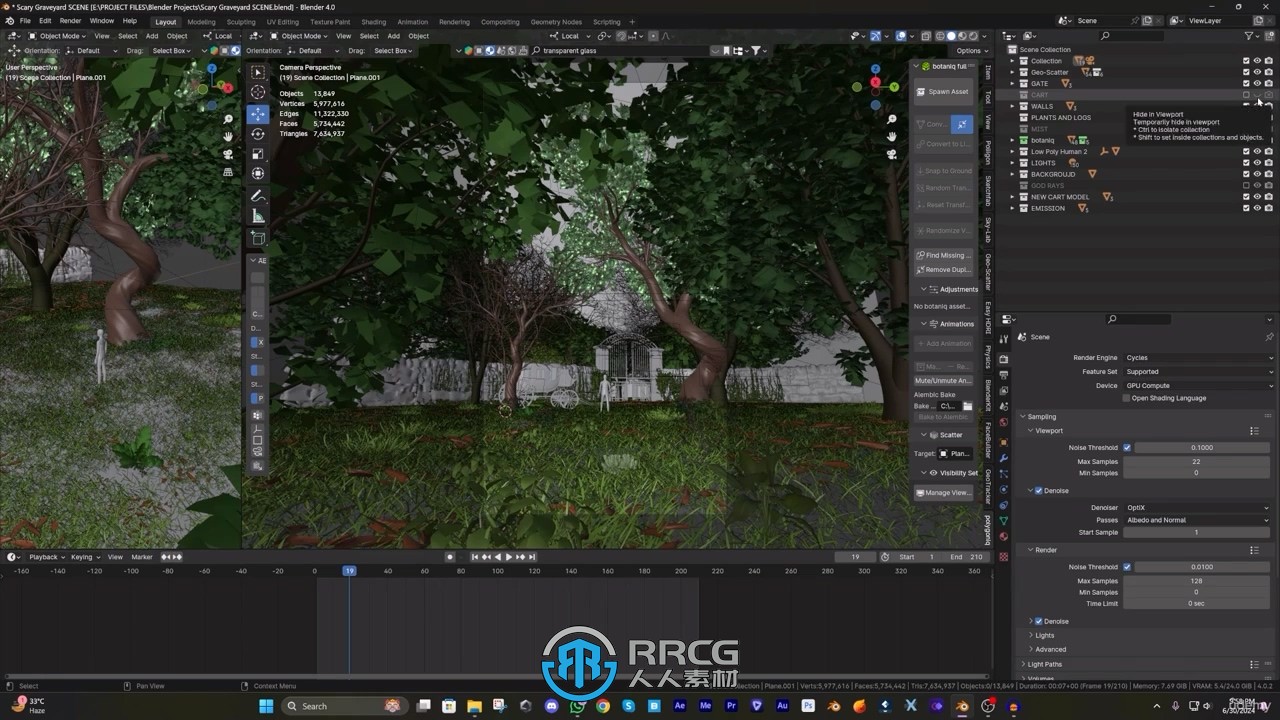Screen dimensions: 1280x720
Task: Switch to the Shading workspace tab
Action: (373, 22)
